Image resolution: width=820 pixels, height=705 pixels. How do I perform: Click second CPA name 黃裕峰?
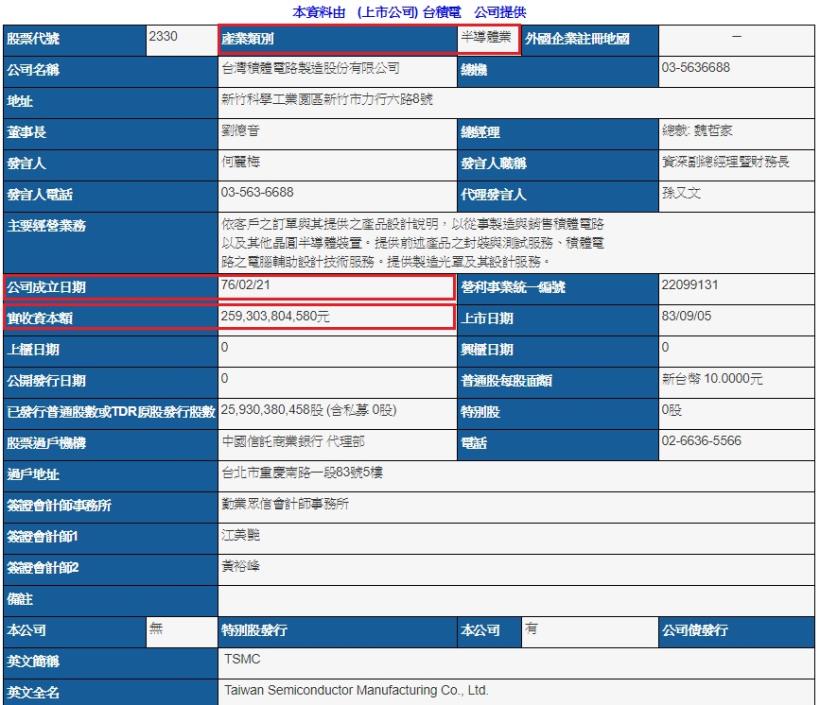pyautogui.click(x=241, y=566)
